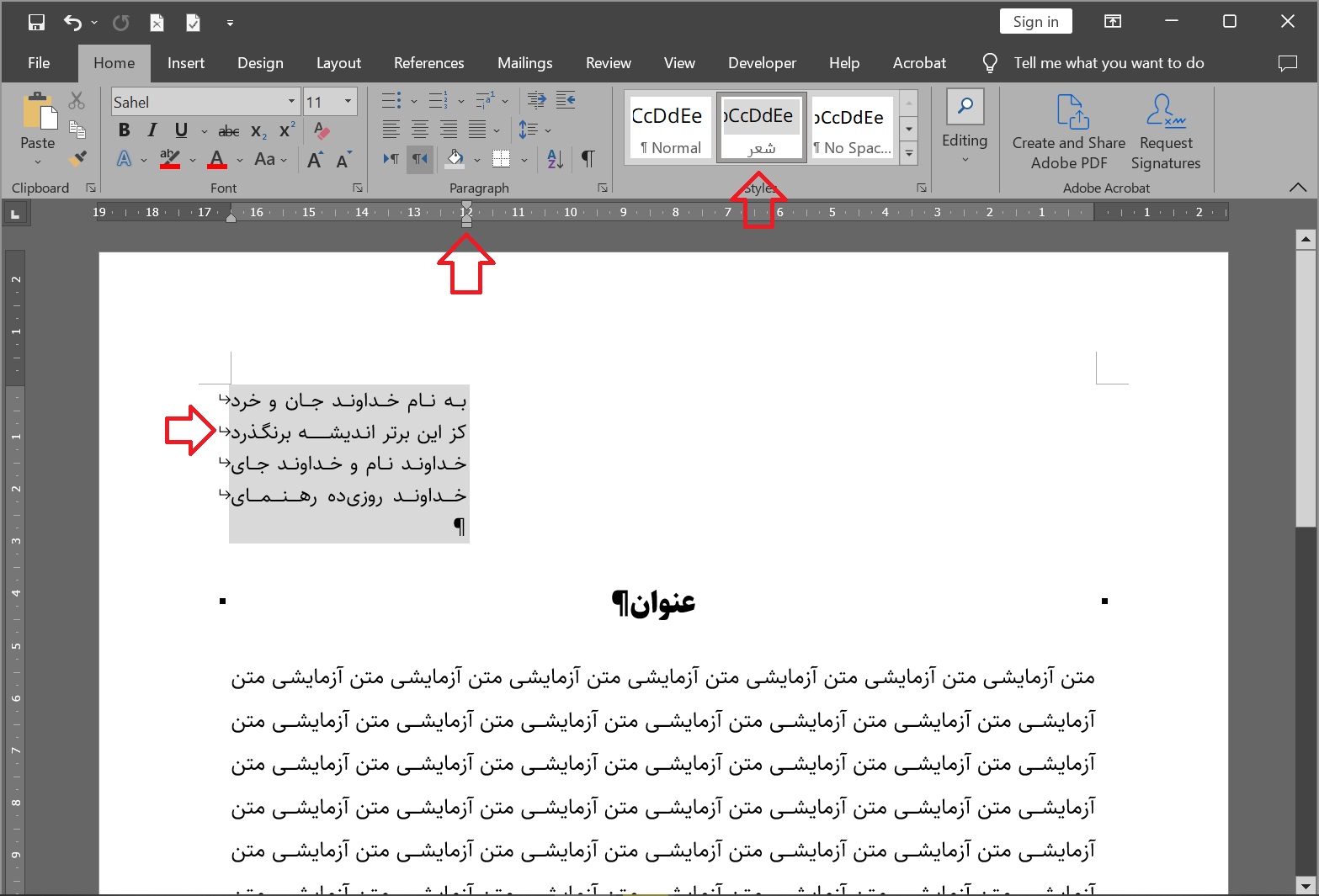The image size is (1319, 896).
Task: Collapse the ribbon with the chevron
Action: (x=1297, y=188)
